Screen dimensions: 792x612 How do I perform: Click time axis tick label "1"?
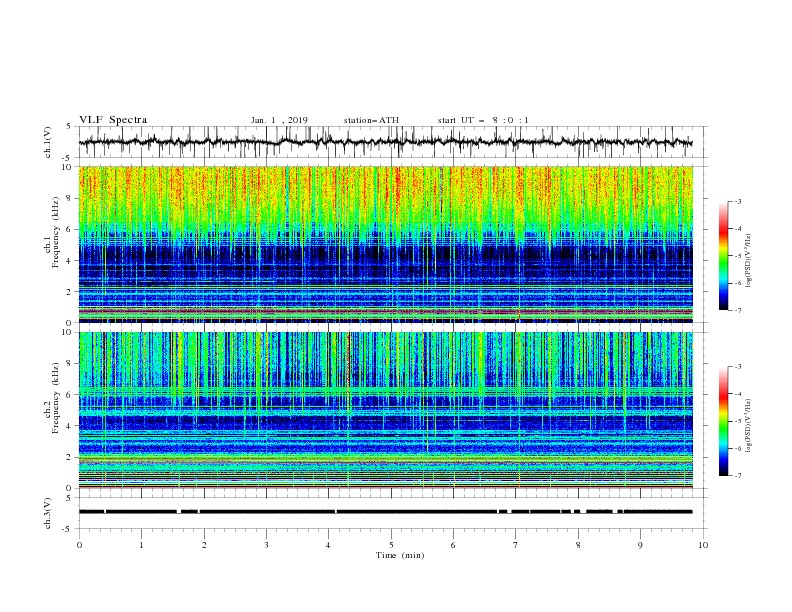(141, 545)
